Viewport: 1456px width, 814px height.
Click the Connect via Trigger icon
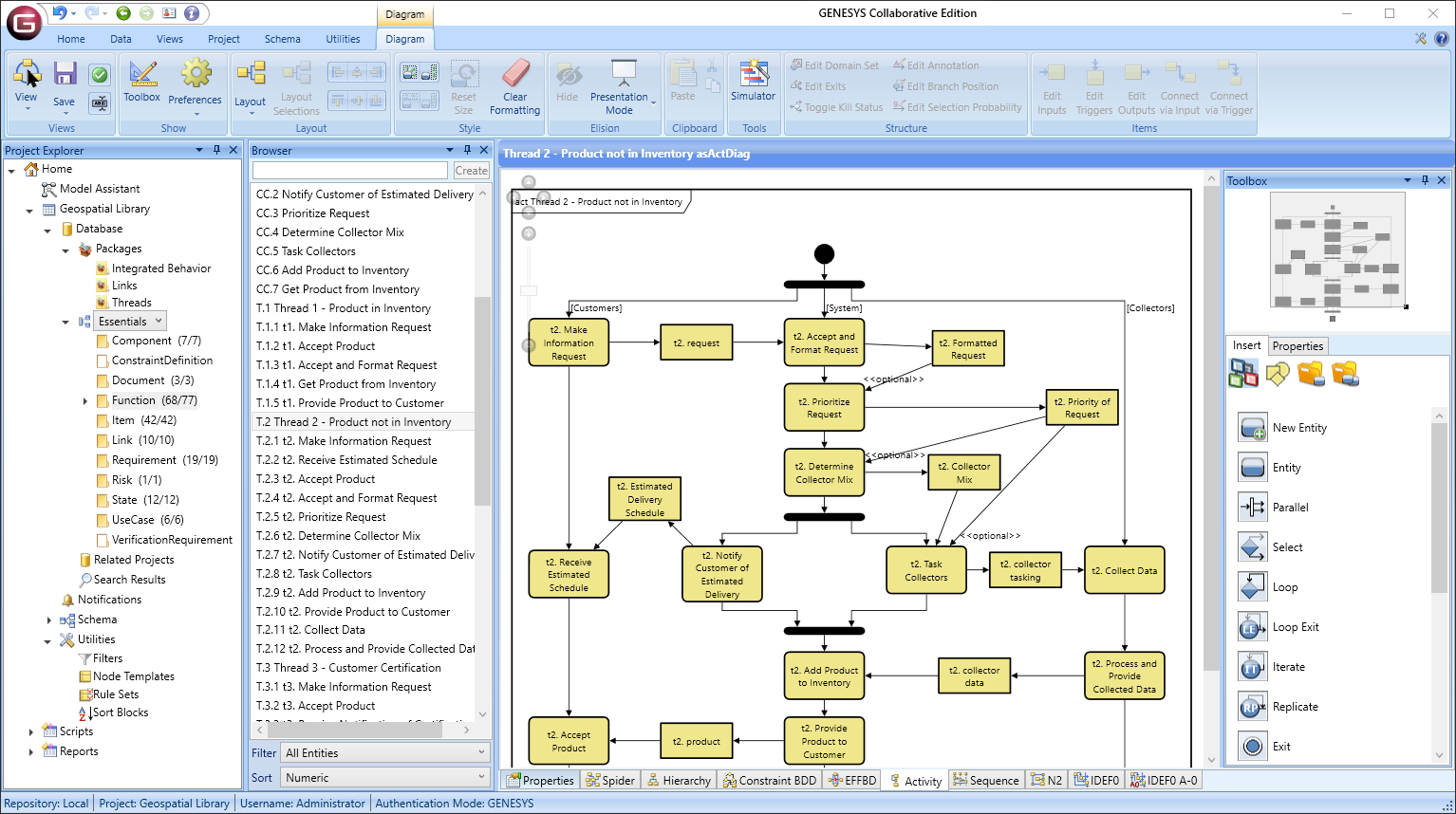tap(1229, 85)
